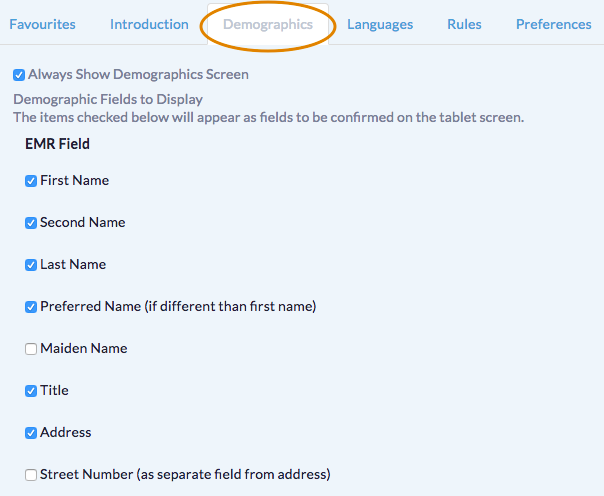Go to the Languages tab
This screenshot has height=496, width=604.
[x=380, y=24]
